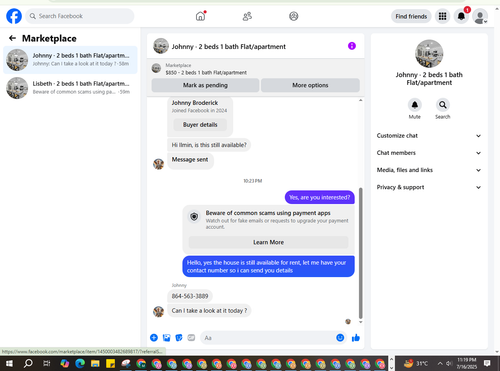Open the Windows action center notifications
This screenshot has height=371, width=500.
click(x=487, y=363)
